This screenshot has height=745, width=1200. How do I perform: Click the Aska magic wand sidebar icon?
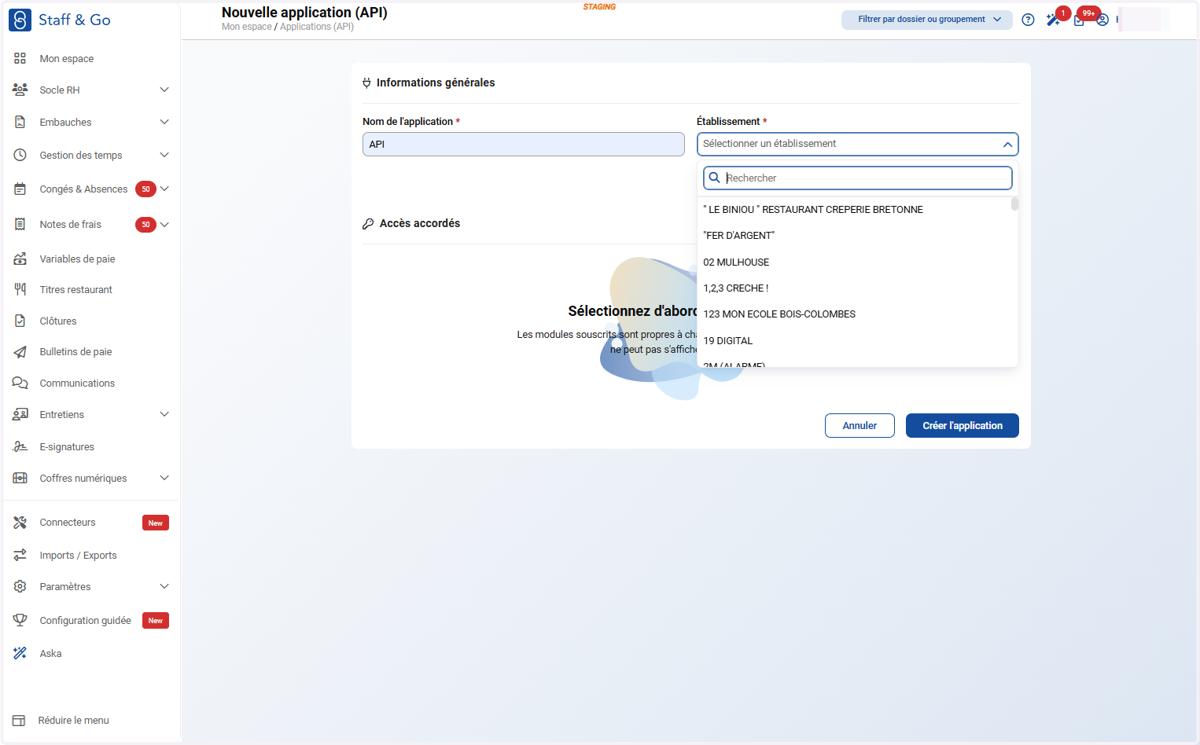(20, 653)
